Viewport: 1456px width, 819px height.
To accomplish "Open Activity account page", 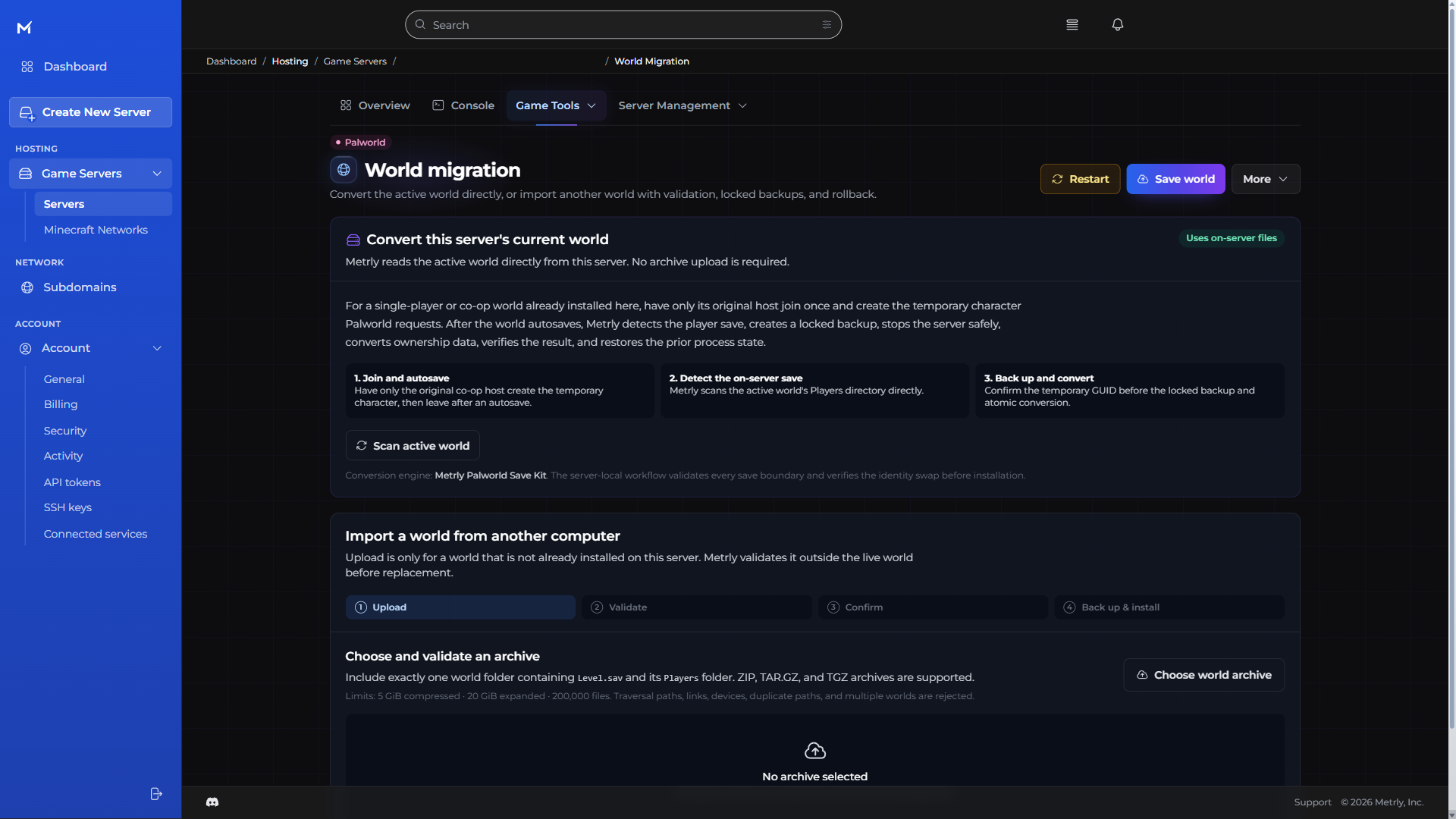I will click(63, 457).
